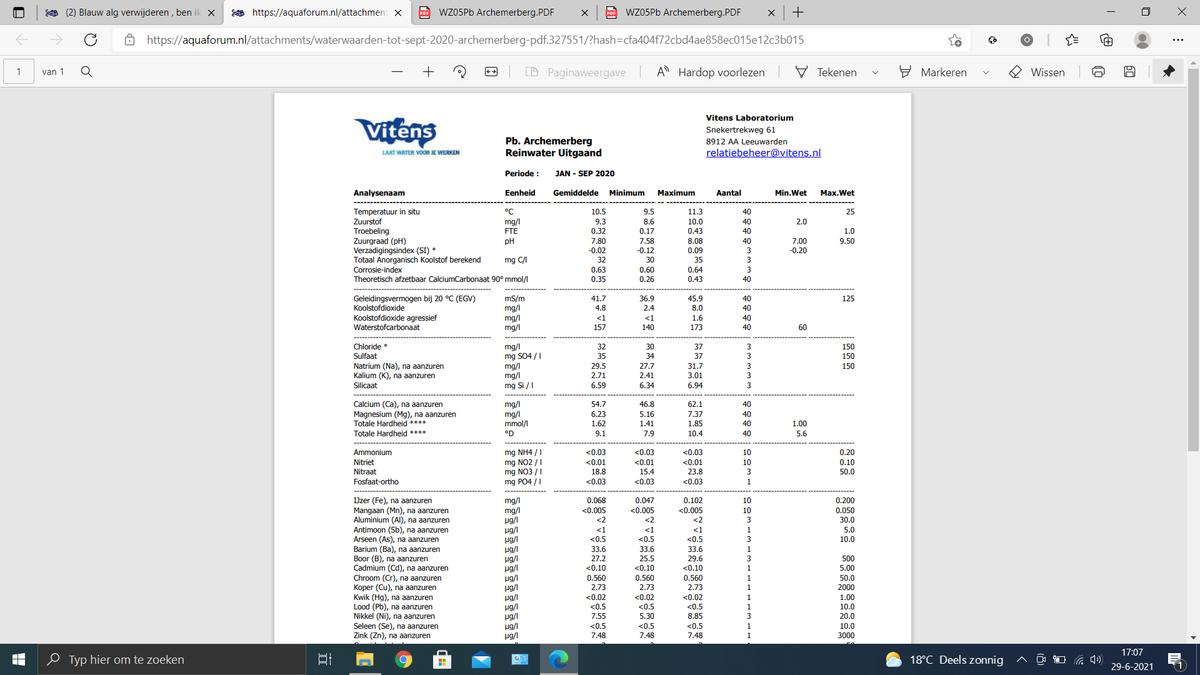This screenshot has height=675, width=1200.
Task: Click the 'Gemiddelde' column header
Action: 576,192
